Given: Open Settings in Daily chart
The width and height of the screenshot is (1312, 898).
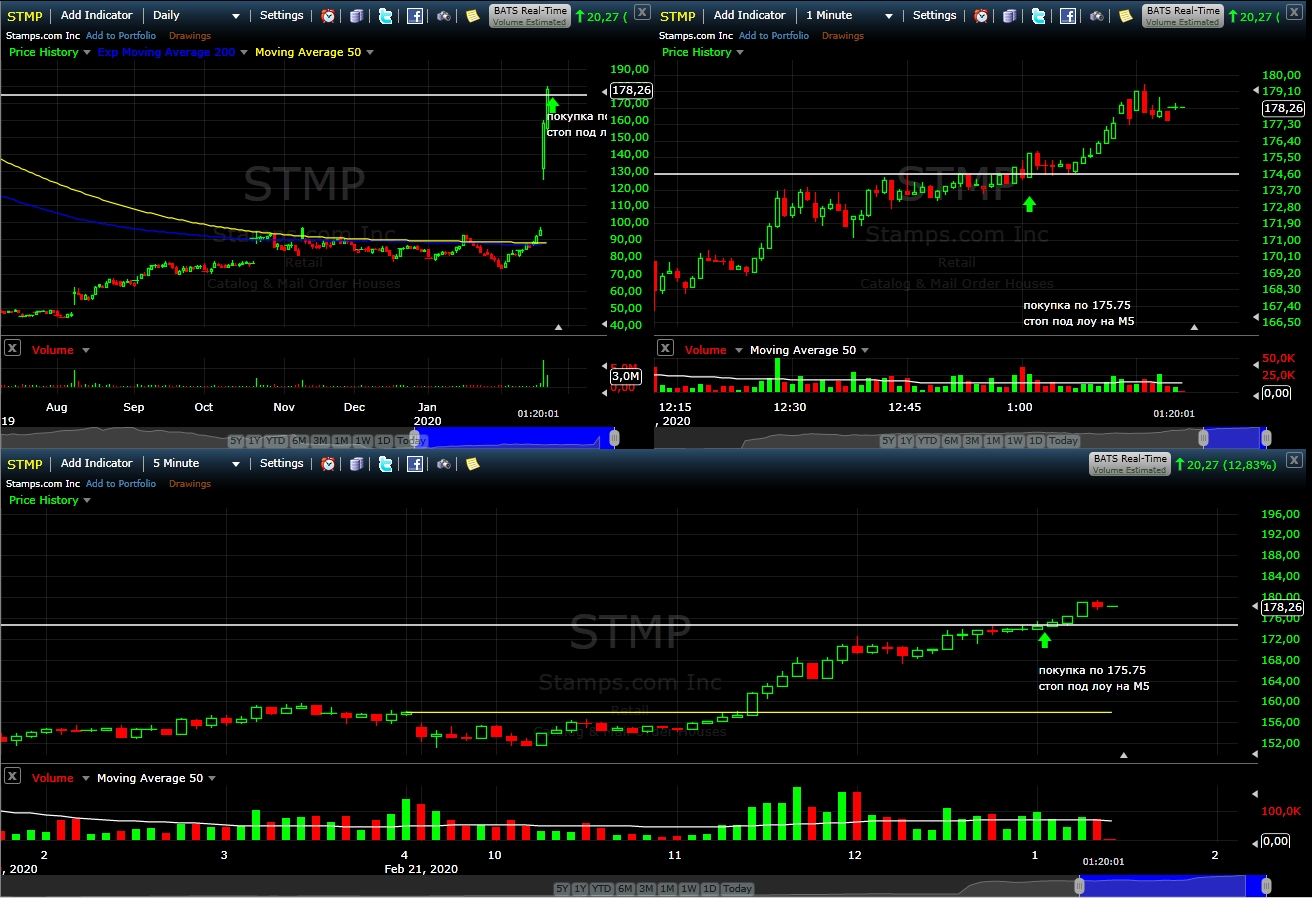Looking at the screenshot, I should (281, 16).
